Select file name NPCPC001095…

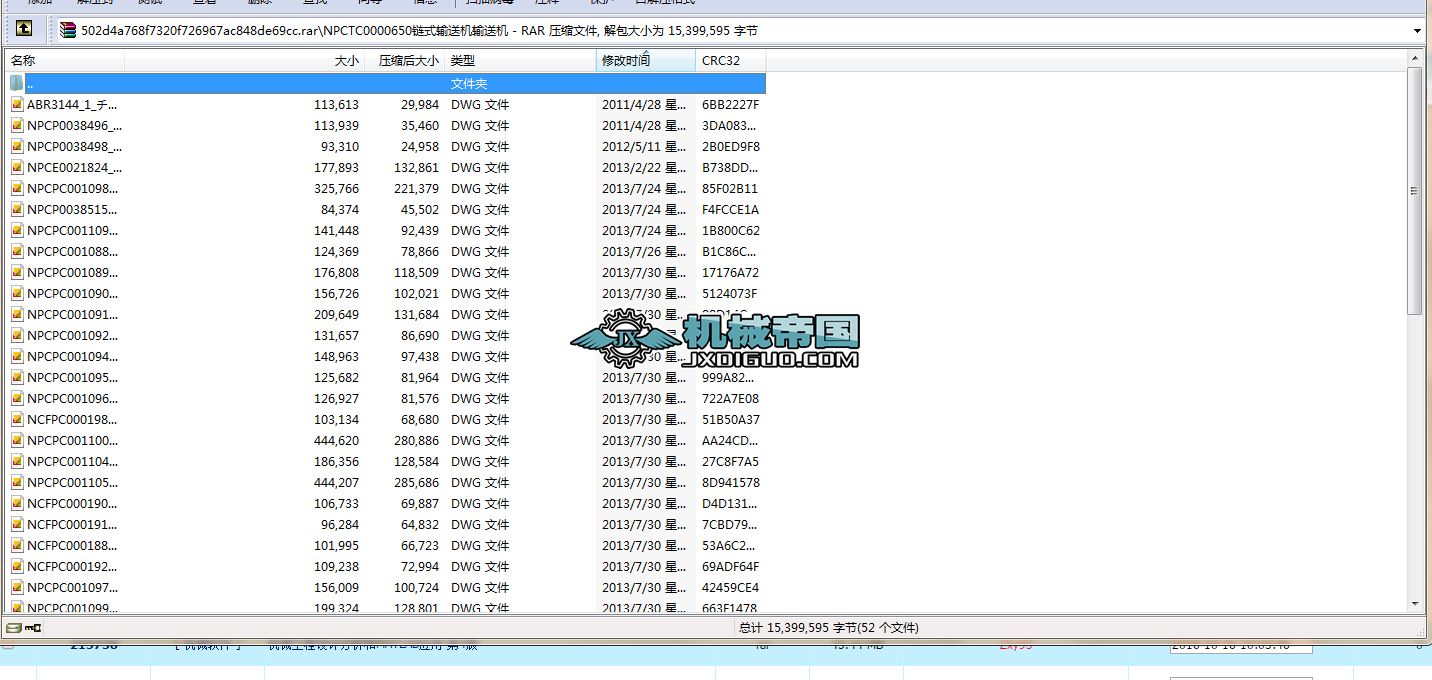pos(72,378)
